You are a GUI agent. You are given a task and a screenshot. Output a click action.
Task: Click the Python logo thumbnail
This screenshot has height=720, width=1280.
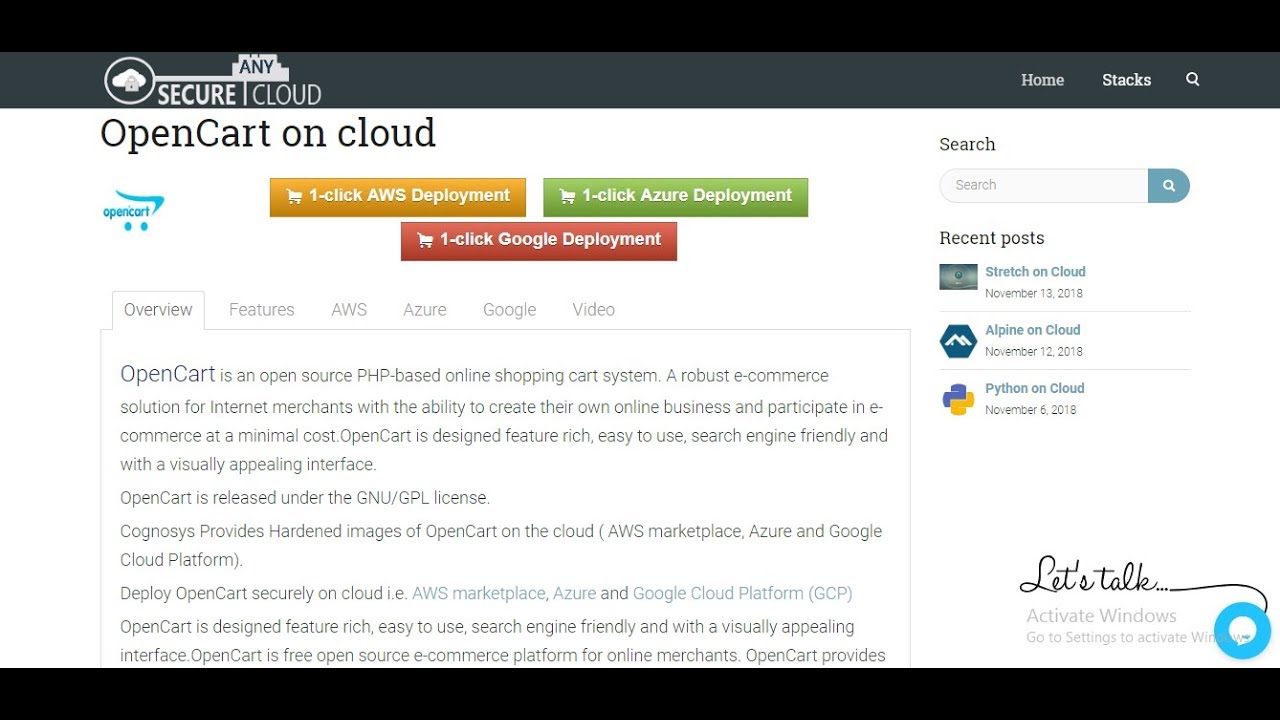[958, 399]
